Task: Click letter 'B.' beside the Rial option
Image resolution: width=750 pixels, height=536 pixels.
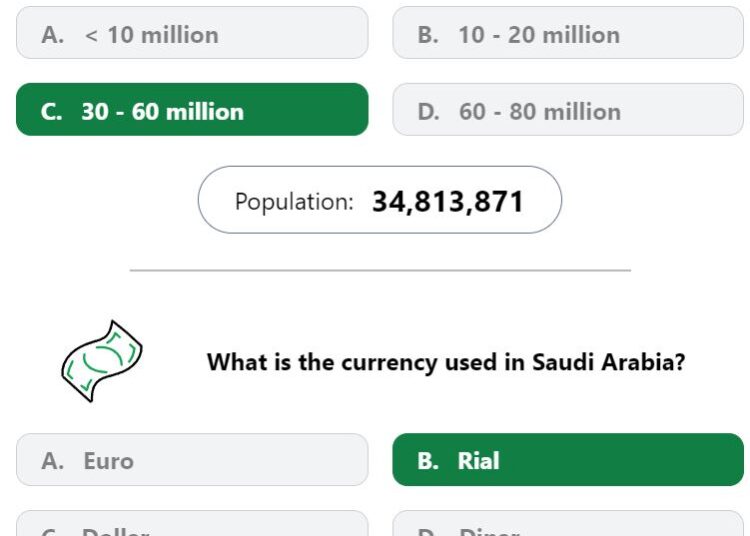Action: pos(428,461)
